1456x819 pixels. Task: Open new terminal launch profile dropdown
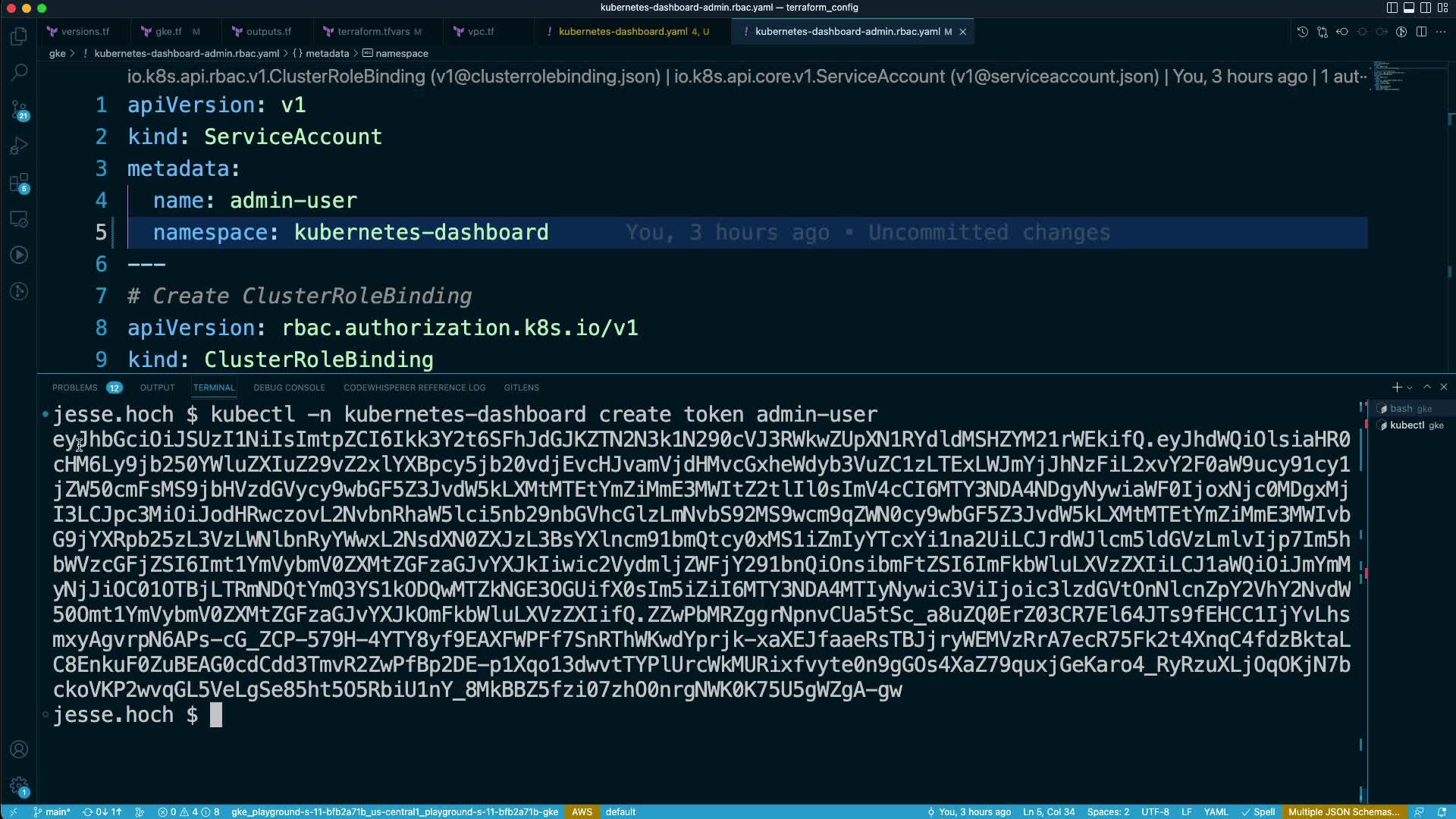tap(1410, 388)
